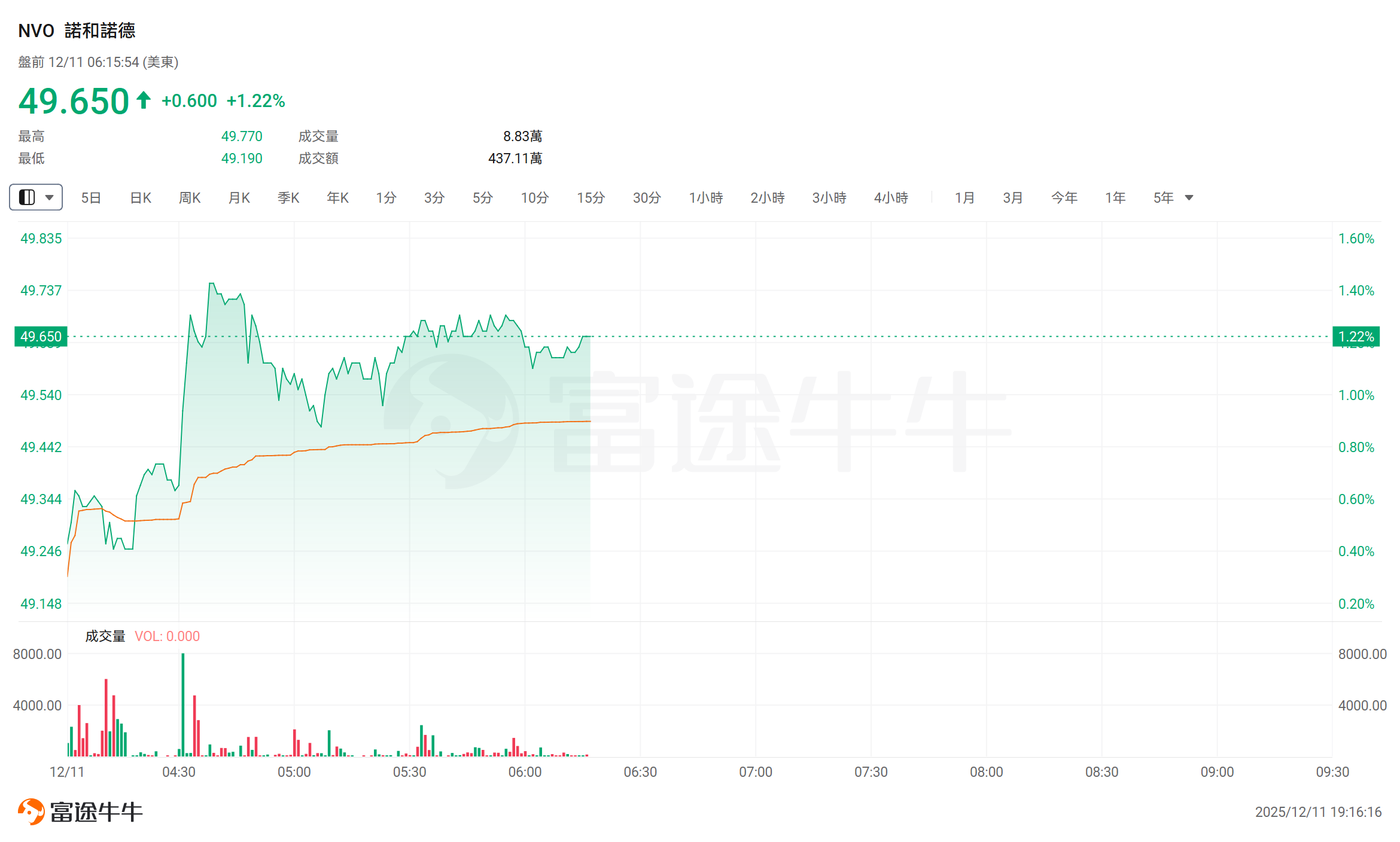Open the 月K monthly chart
This screenshot has width=1400, height=842.
tap(239, 198)
